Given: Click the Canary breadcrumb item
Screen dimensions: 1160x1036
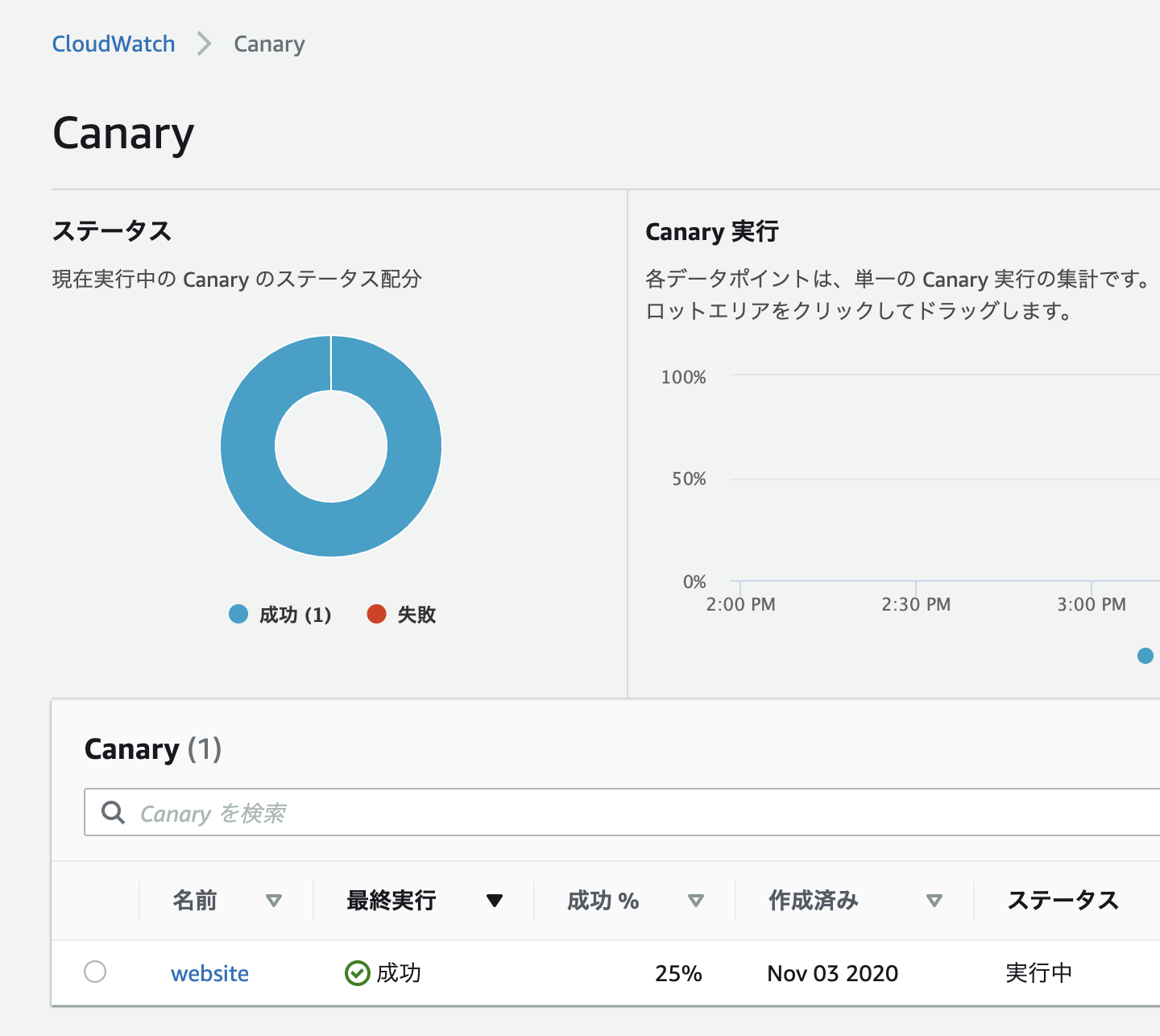Looking at the screenshot, I should click(269, 44).
